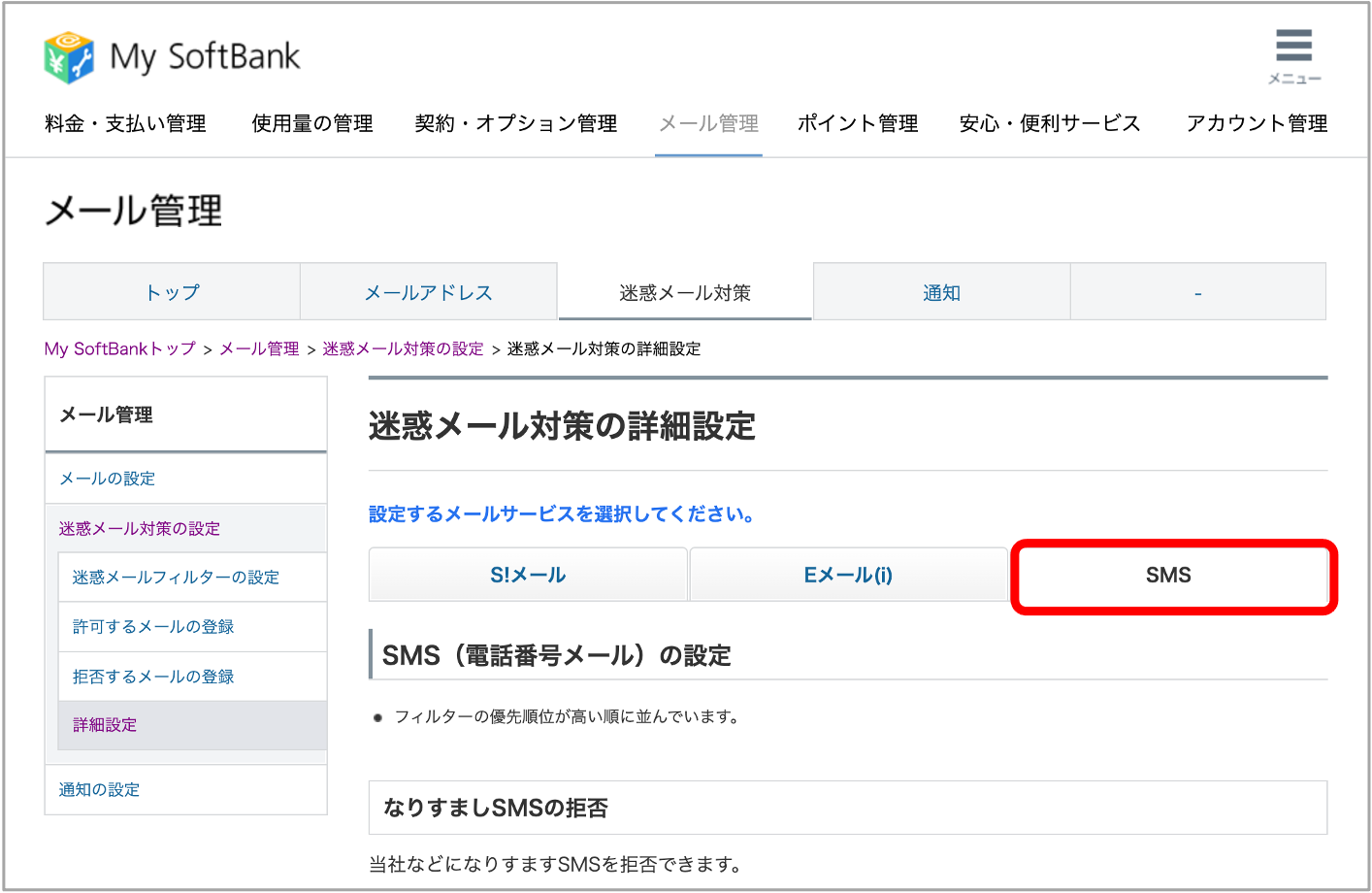Click the SMS（電話番号メール）の設定 heading
The height and width of the screenshot is (893, 1372).
pyautogui.click(x=556, y=655)
